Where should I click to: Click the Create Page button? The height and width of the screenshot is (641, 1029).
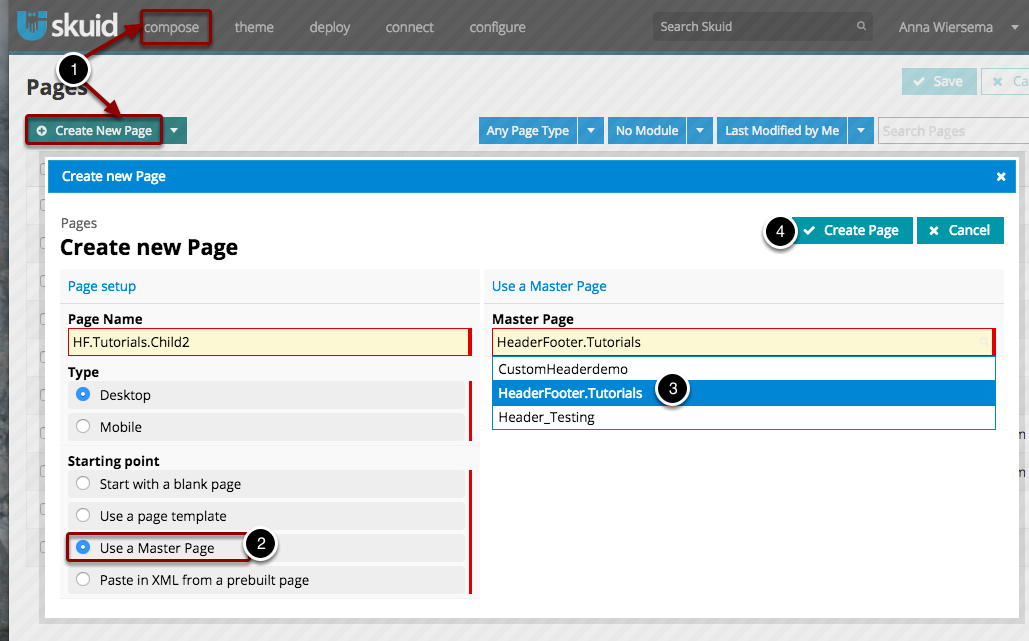pyautogui.click(x=852, y=230)
